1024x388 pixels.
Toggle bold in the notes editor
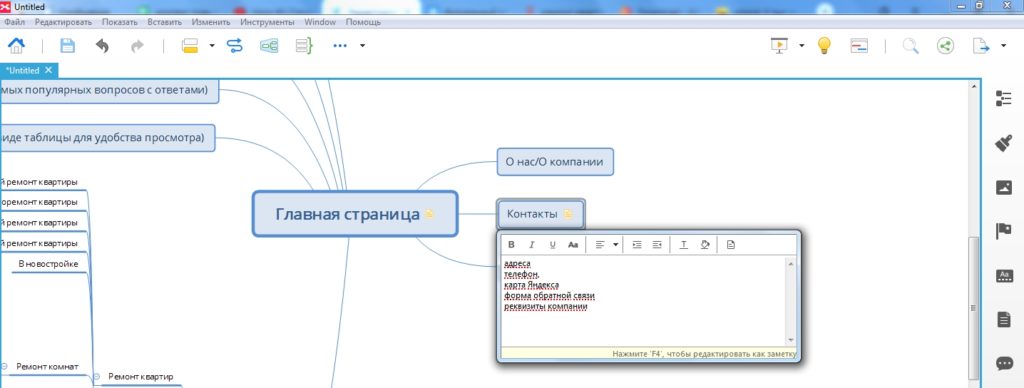[511, 244]
